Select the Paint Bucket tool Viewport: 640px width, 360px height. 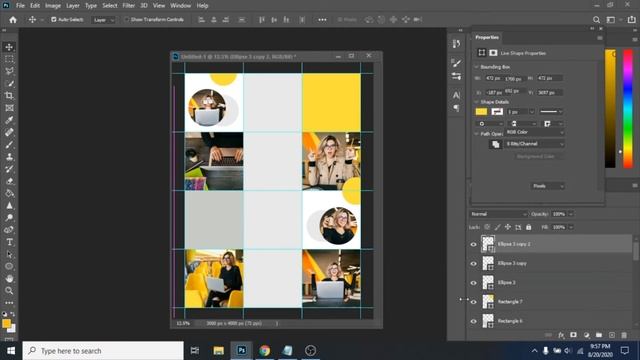(x=9, y=193)
